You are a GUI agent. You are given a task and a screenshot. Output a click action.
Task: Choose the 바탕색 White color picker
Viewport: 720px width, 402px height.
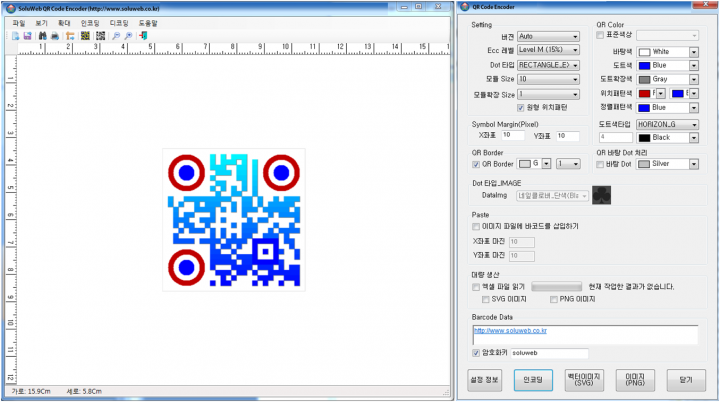pyautogui.click(x=668, y=52)
